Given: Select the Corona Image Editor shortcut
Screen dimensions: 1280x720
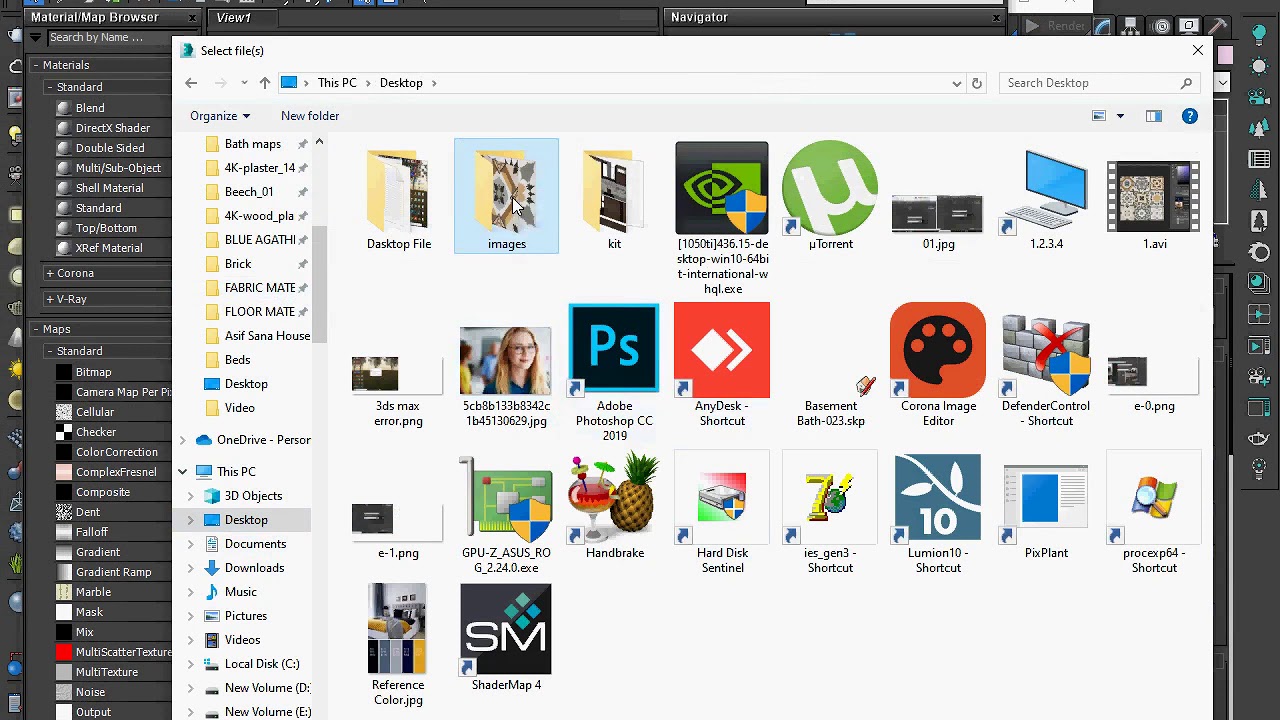Looking at the screenshot, I should click(938, 365).
